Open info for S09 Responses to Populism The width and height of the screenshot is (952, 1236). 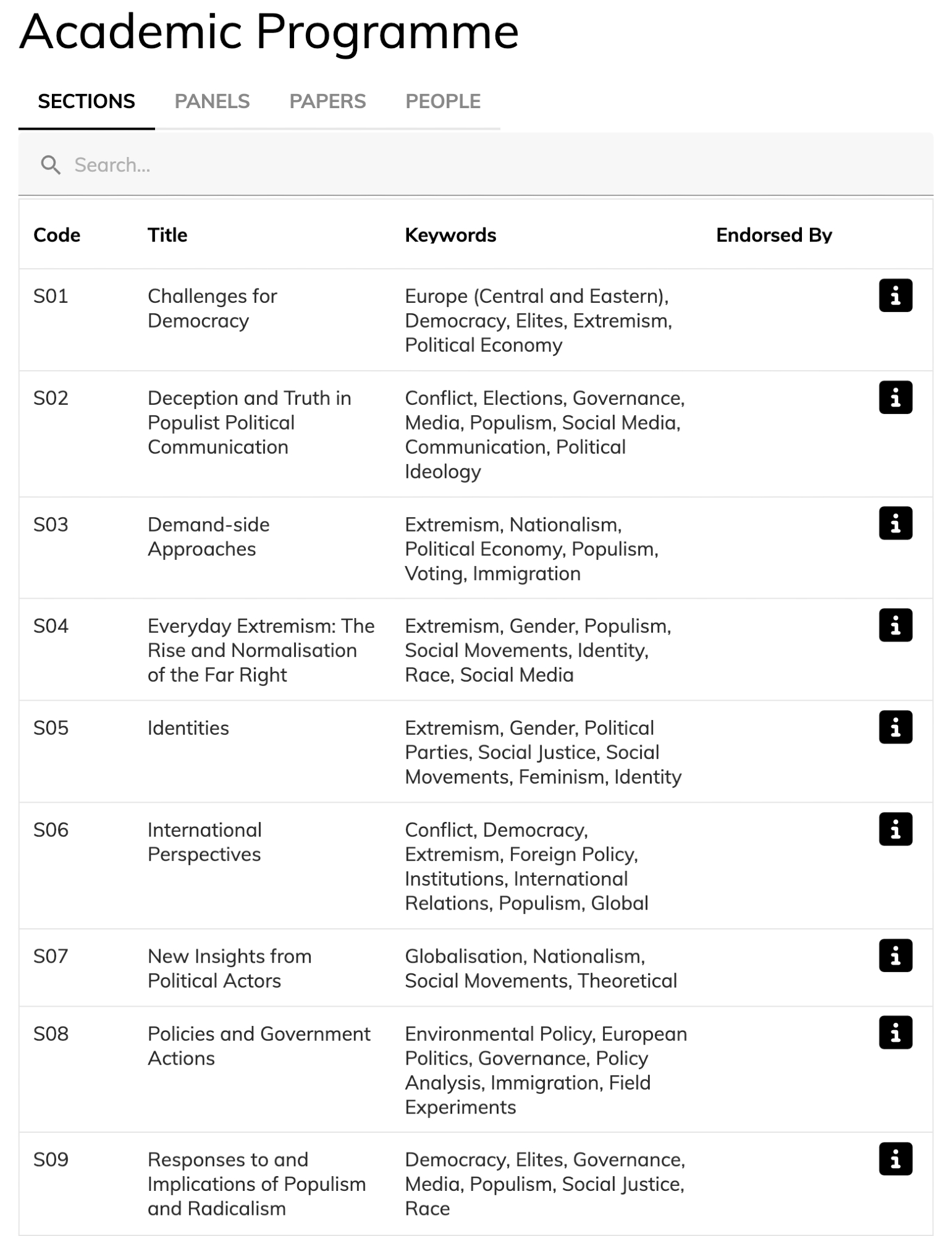[x=895, y=1159]
